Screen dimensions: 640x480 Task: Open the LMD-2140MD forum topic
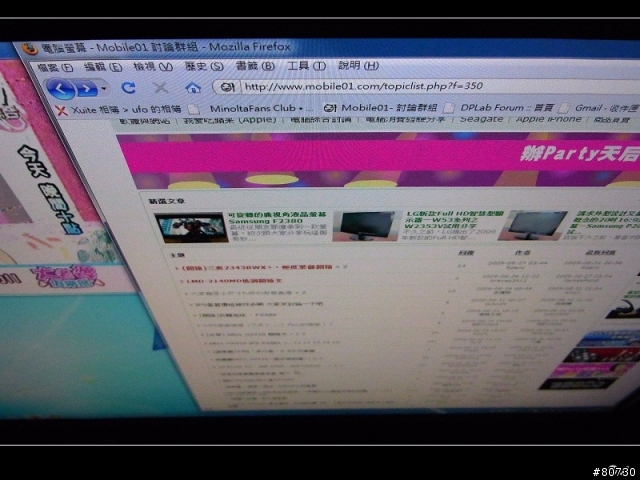[x=233, y=281]
